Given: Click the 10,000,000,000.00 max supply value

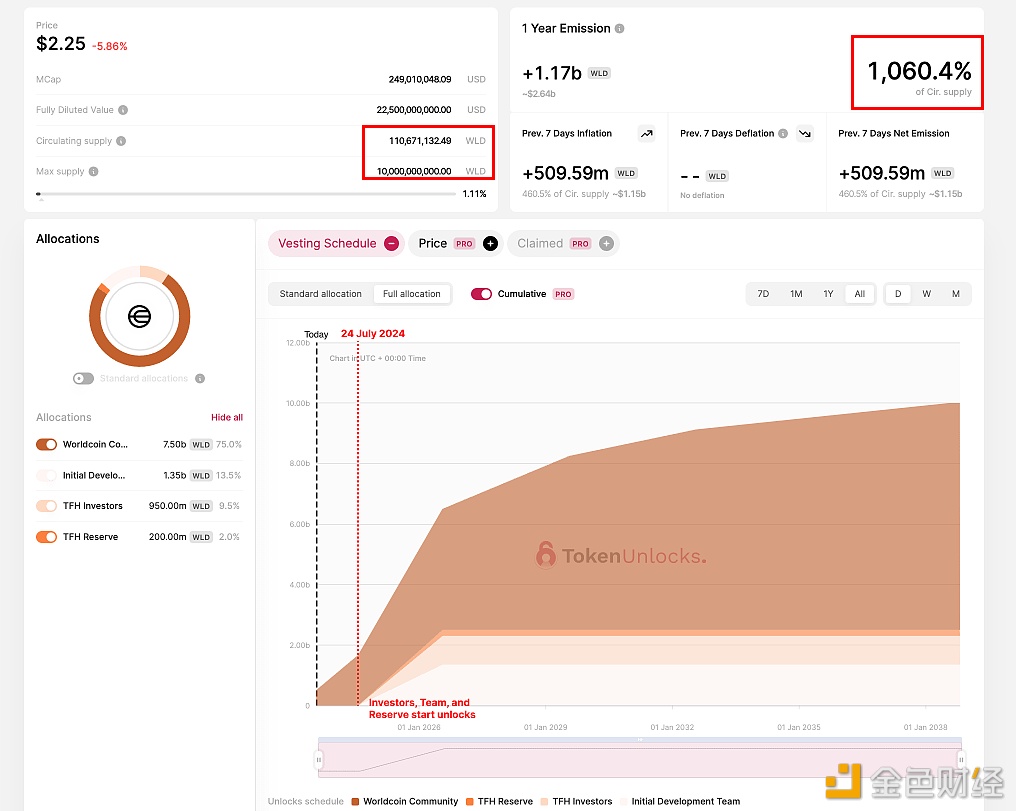Looking at the screenshot, I should (414, 172).
